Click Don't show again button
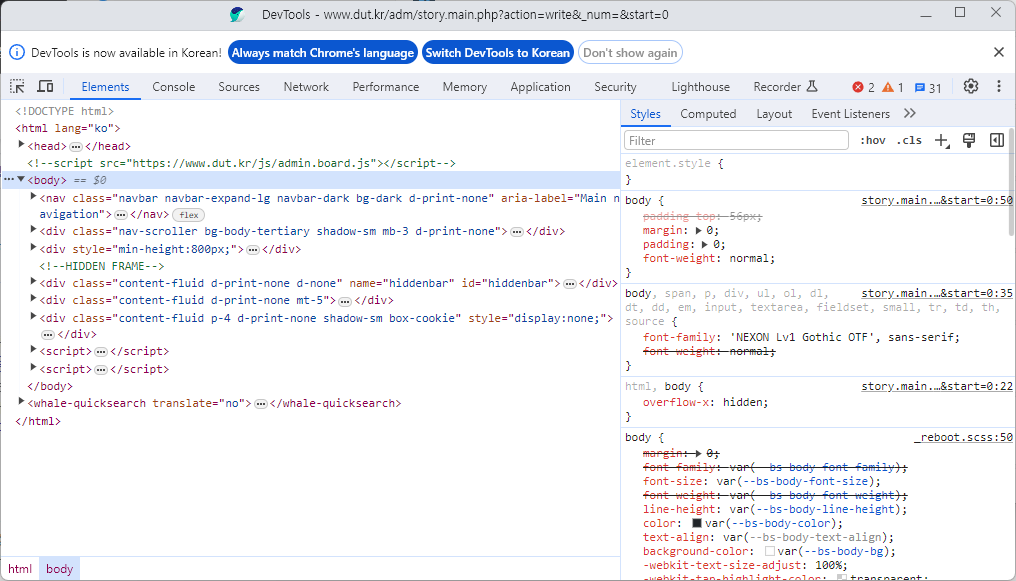 (x=630, y=52)
